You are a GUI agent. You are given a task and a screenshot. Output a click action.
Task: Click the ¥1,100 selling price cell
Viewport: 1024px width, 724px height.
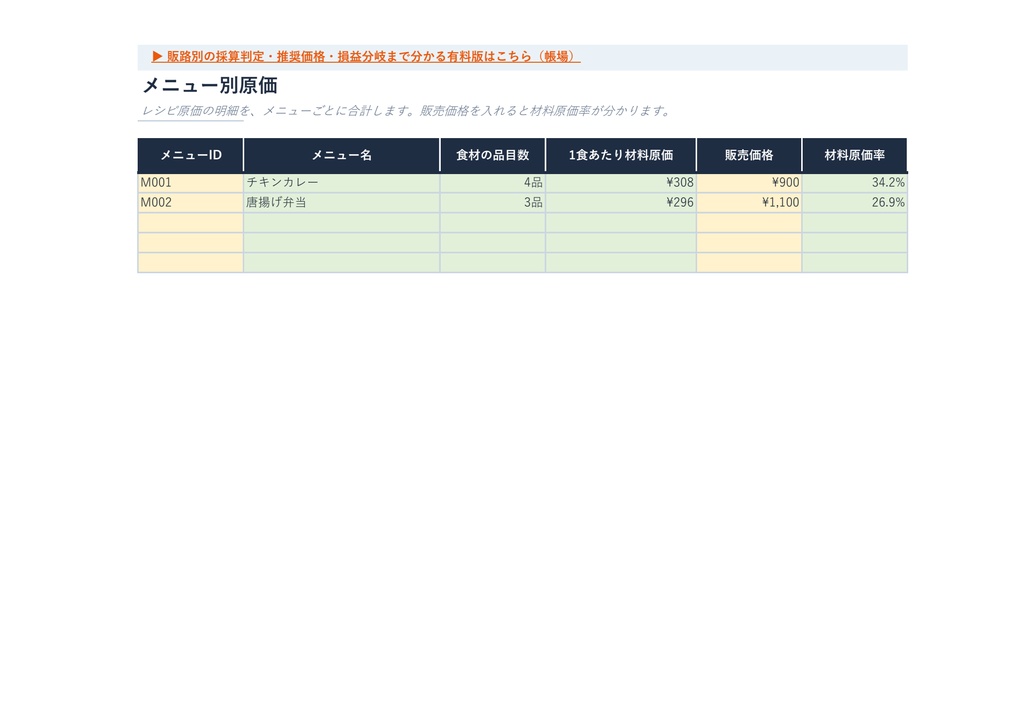click(x=749, y=203)
